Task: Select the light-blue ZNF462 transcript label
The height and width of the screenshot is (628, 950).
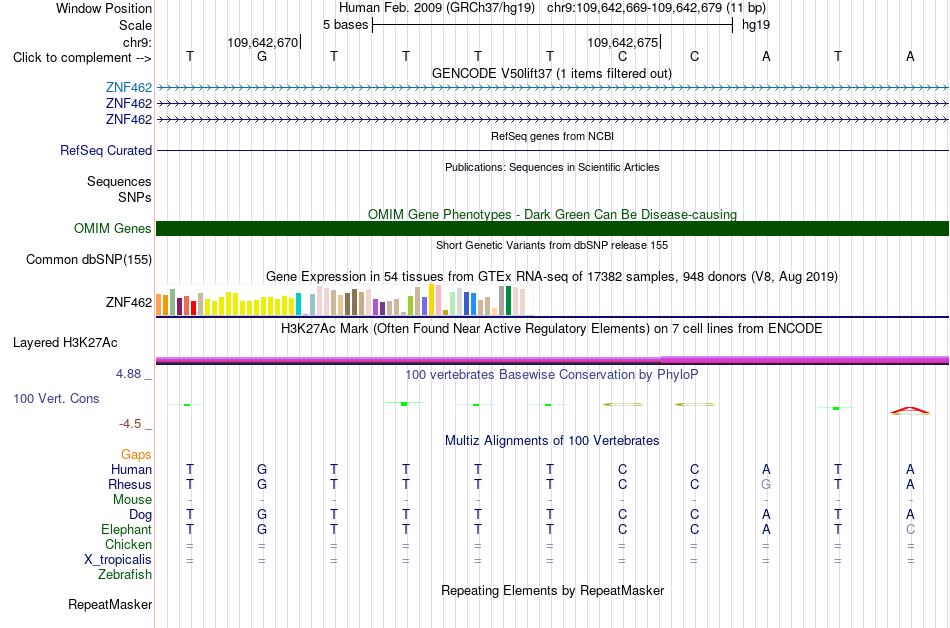Action: (128, 88)
